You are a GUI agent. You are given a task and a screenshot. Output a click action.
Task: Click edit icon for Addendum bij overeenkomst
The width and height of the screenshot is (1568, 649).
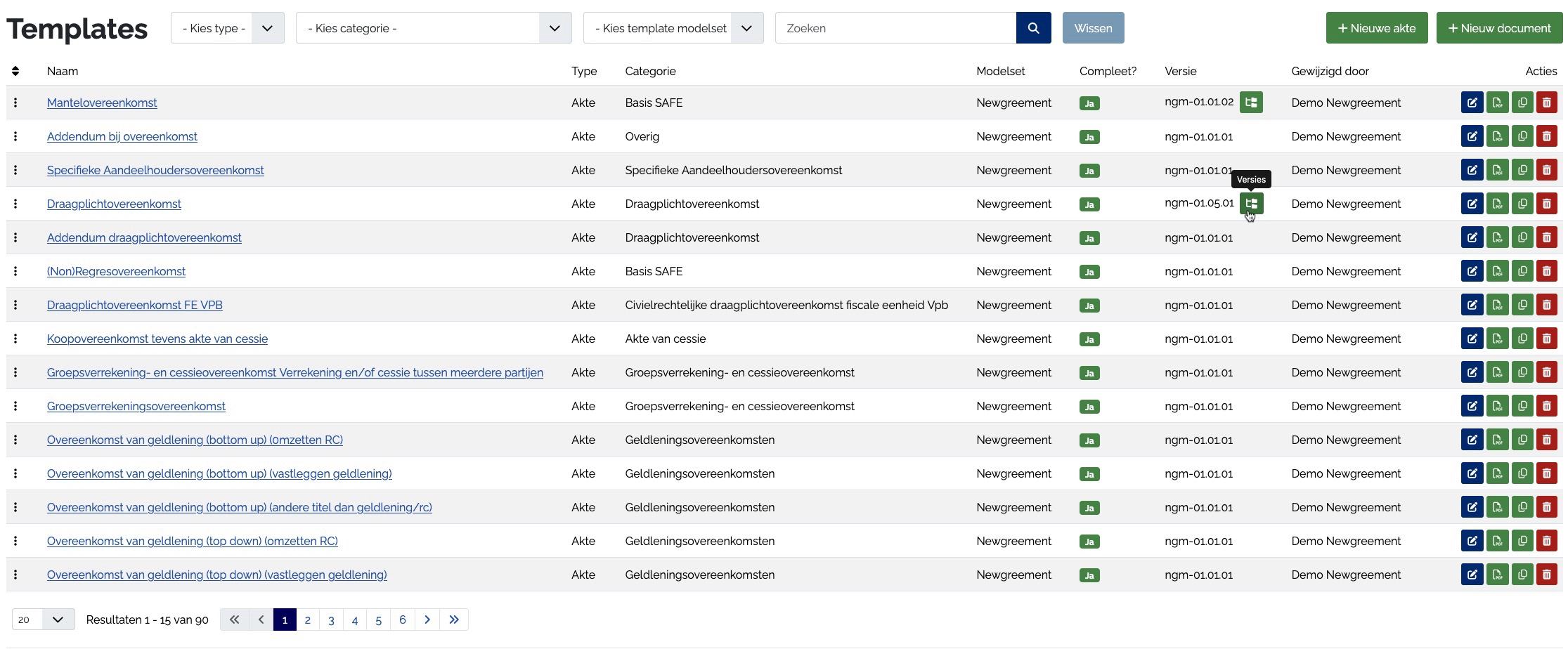pos(1472,136)
